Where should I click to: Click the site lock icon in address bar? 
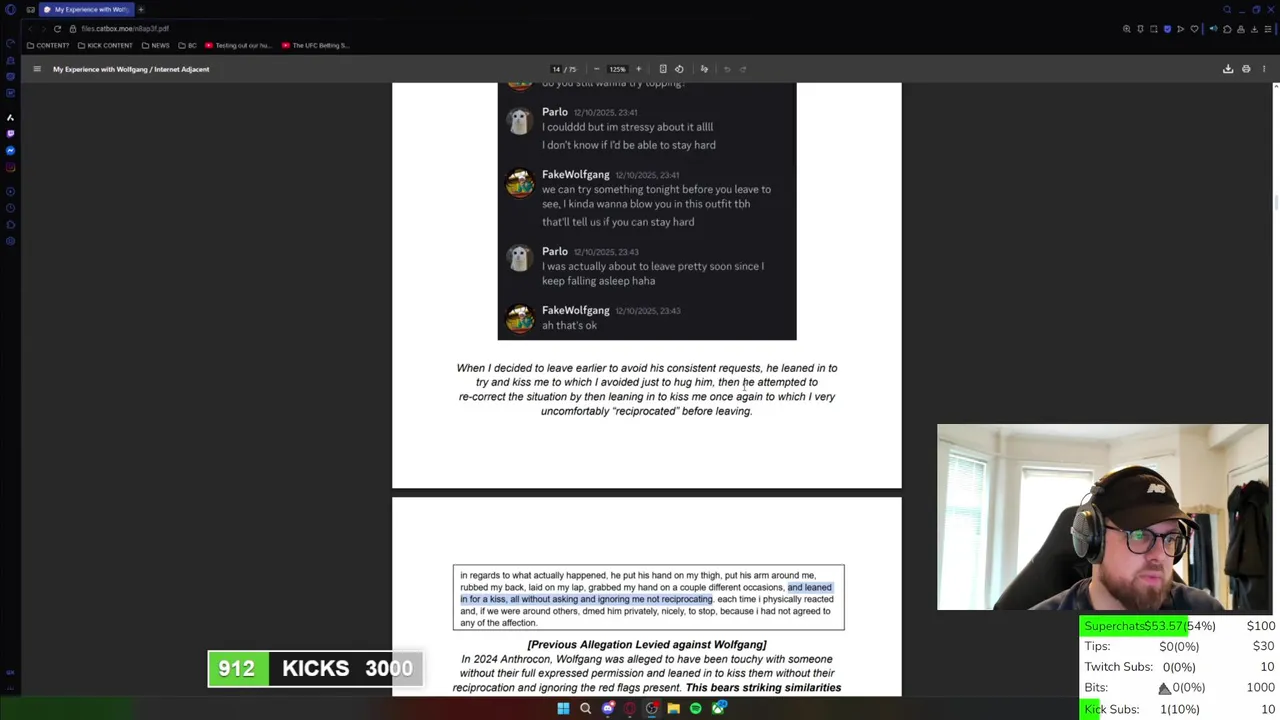73,29
